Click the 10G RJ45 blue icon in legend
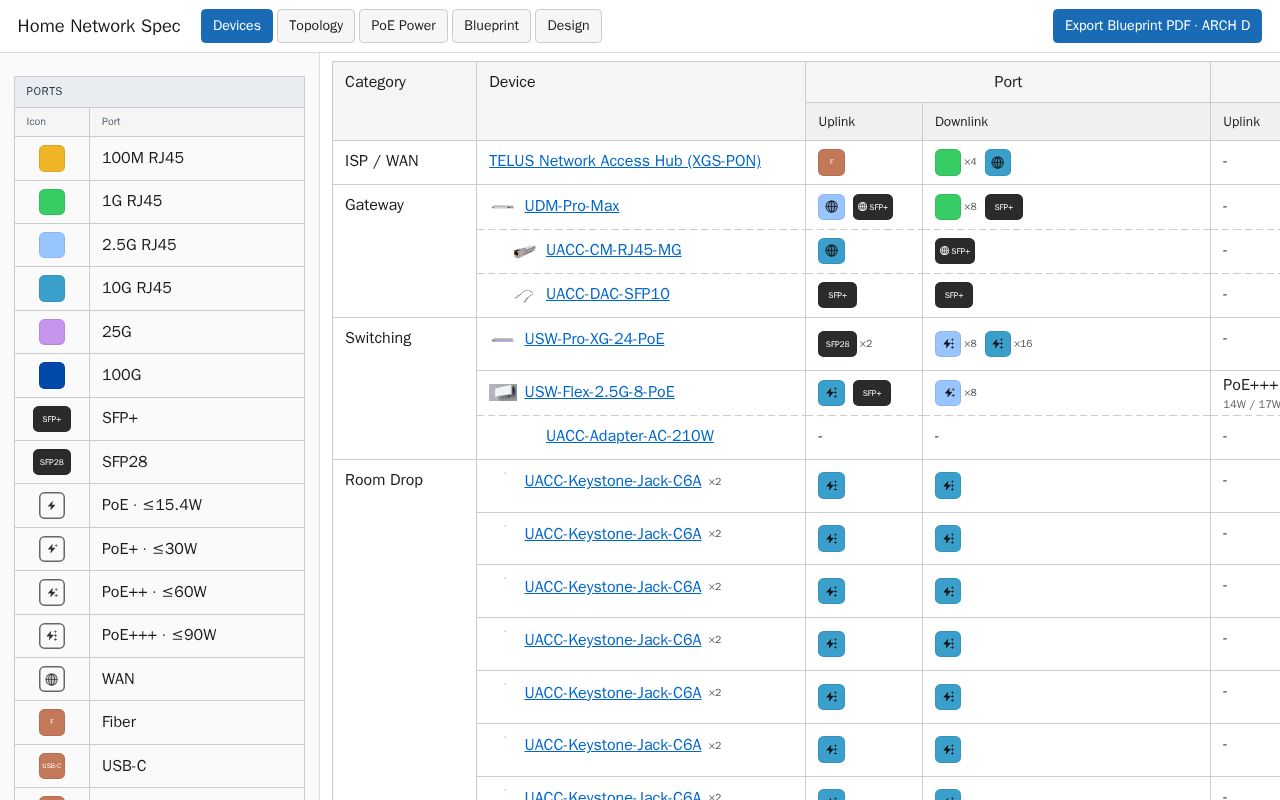The height and width of the screenshot is (800, 1280). pyautogui.click(x=52, y=288)
